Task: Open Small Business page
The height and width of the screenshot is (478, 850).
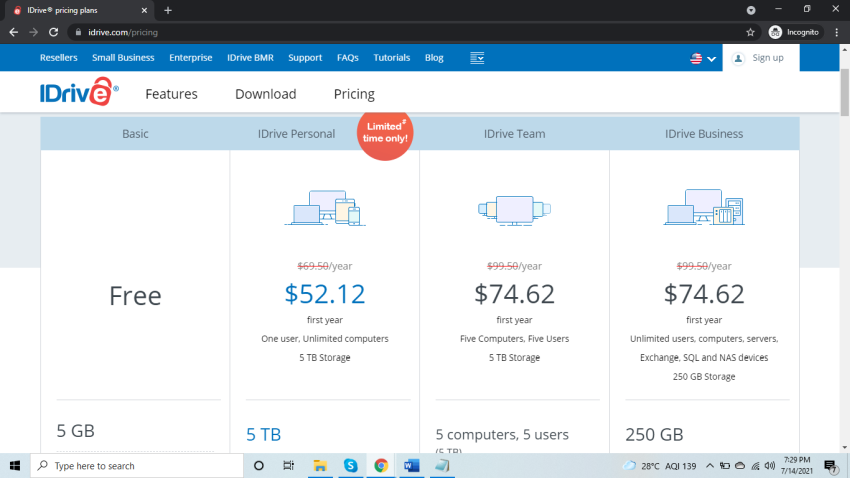Action: 123,57
